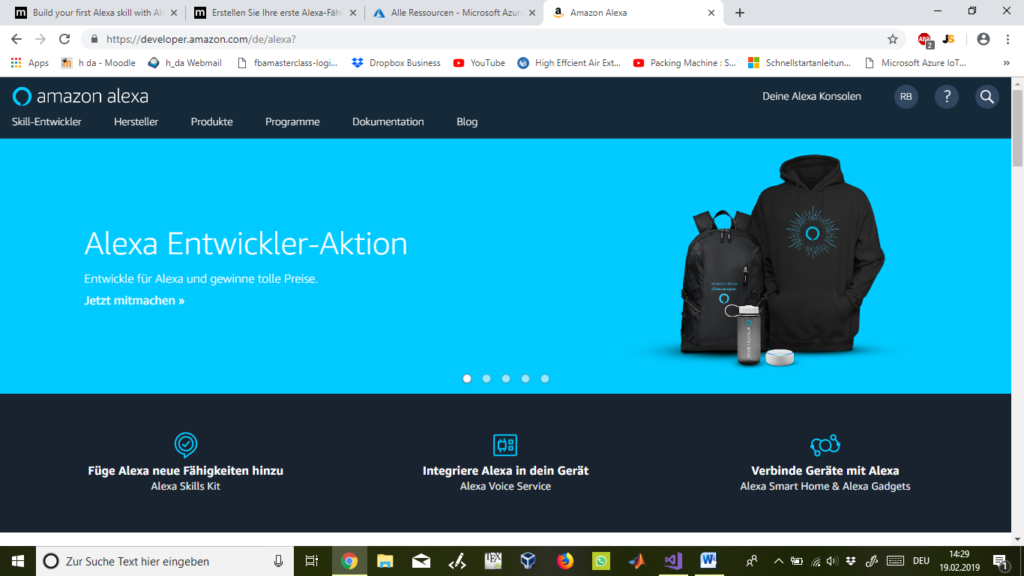Open the taskbar clock and date
1024x576 pixels.
[x=959, y=561]
